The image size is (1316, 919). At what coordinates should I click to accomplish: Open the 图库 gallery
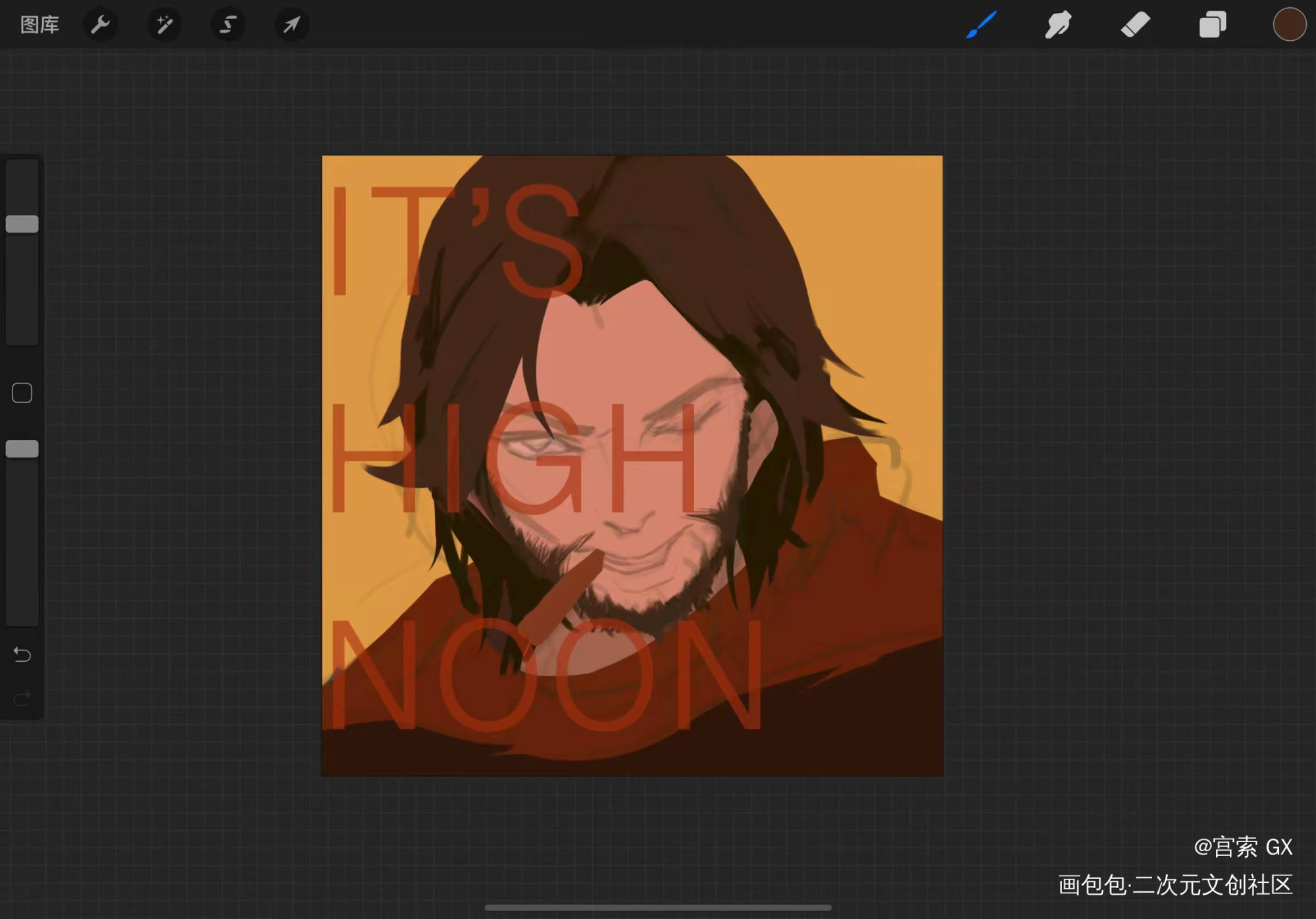[x=39, y=25]
